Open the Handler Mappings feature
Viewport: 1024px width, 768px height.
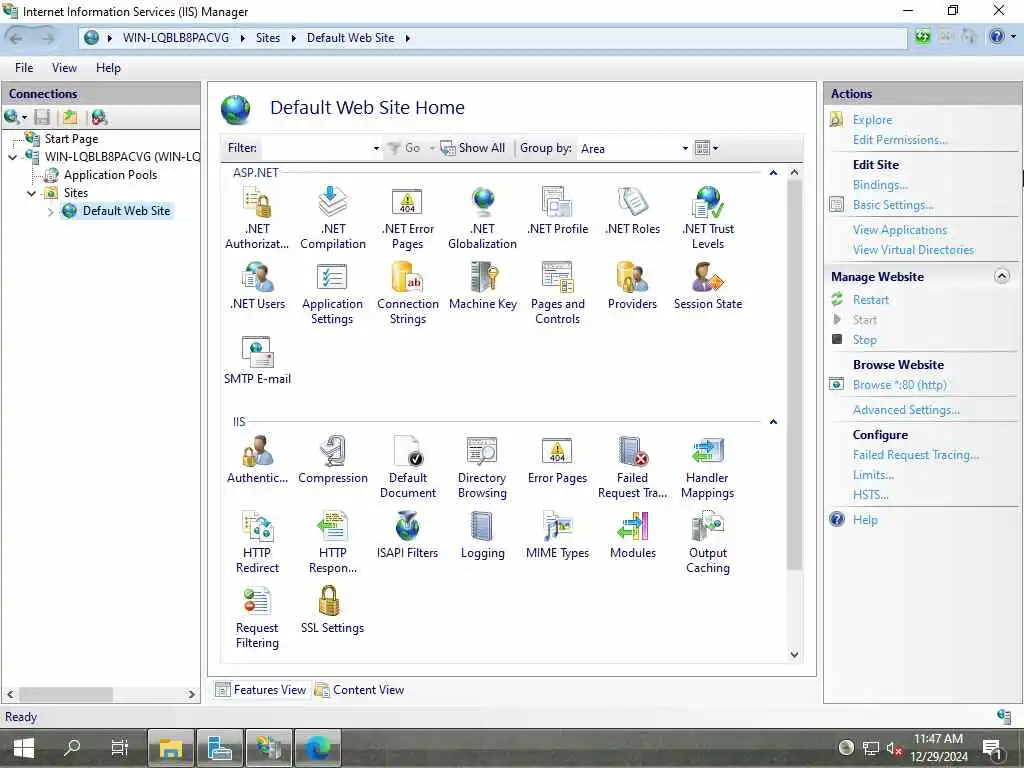(x=708, y=467)
